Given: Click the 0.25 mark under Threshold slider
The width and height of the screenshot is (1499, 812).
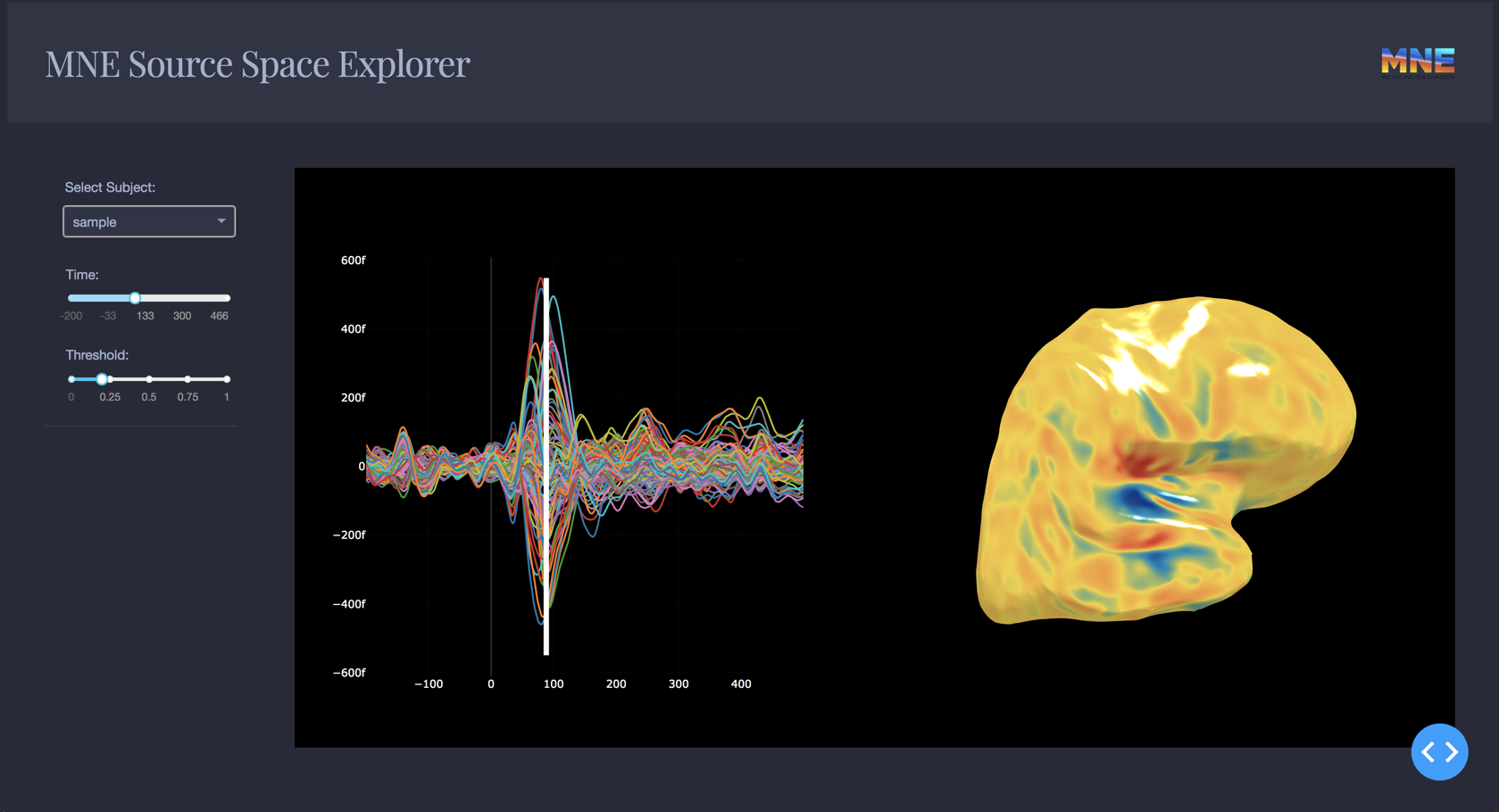Looking at the screenshot, I should (x=110, y=397).
